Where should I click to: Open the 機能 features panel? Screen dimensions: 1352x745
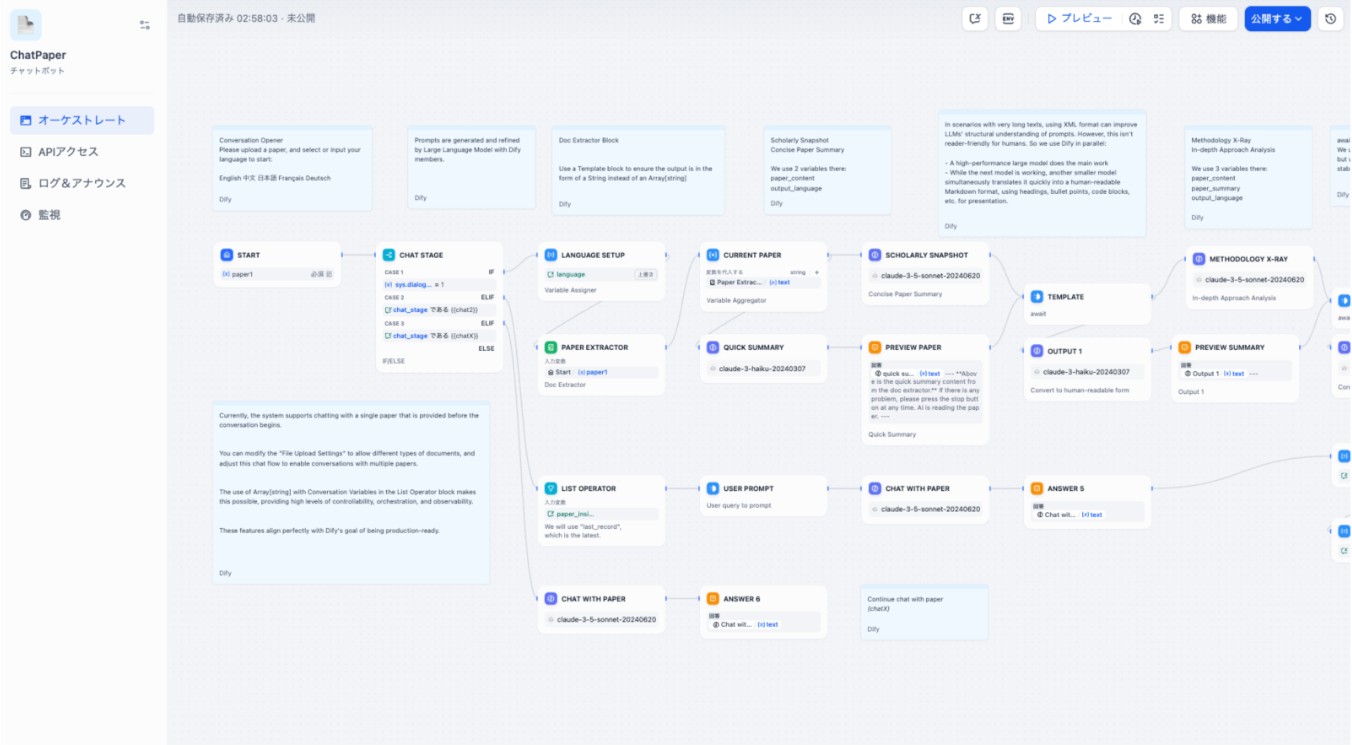coord(1208,19)
